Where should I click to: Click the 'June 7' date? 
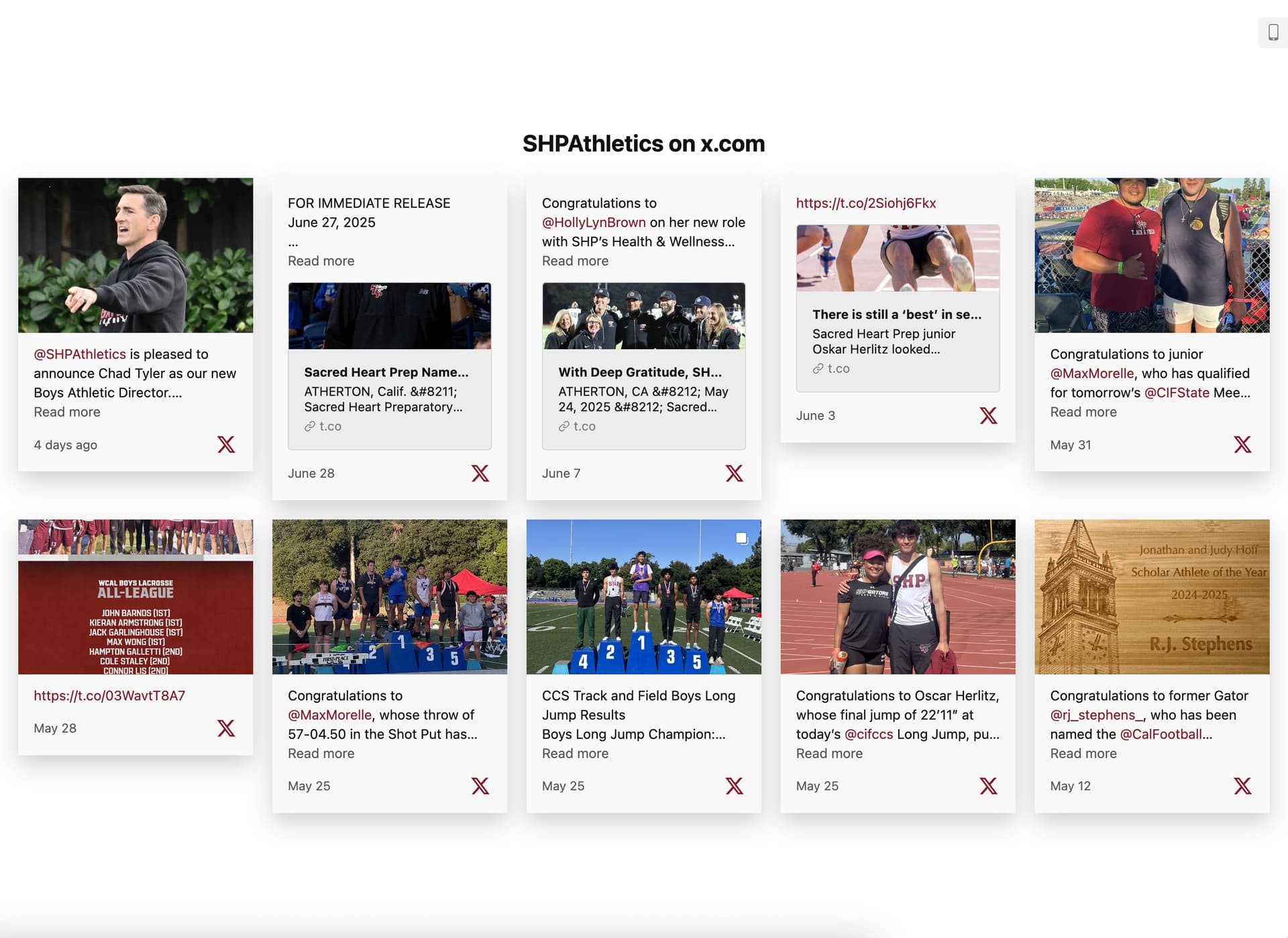pyautogui.click(x=561, y=473)
